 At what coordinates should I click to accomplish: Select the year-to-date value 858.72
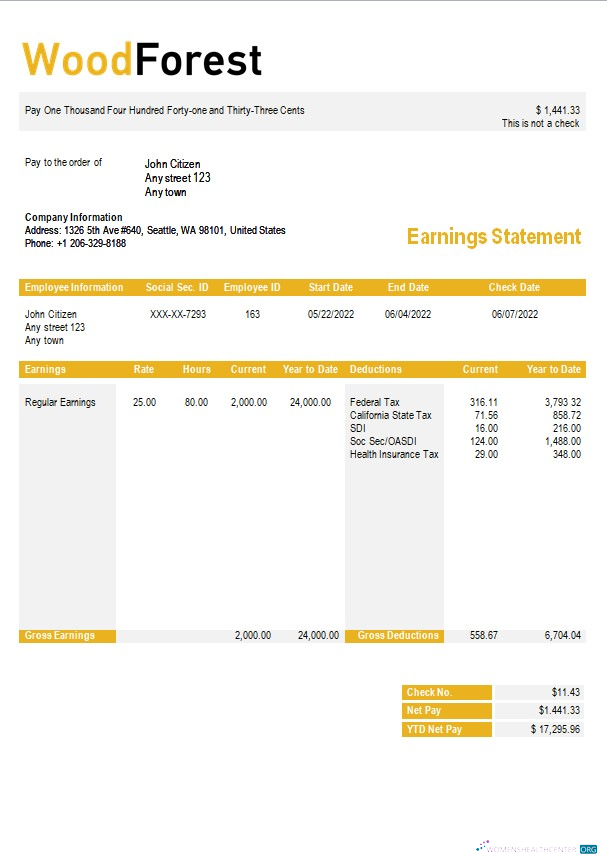567,415
